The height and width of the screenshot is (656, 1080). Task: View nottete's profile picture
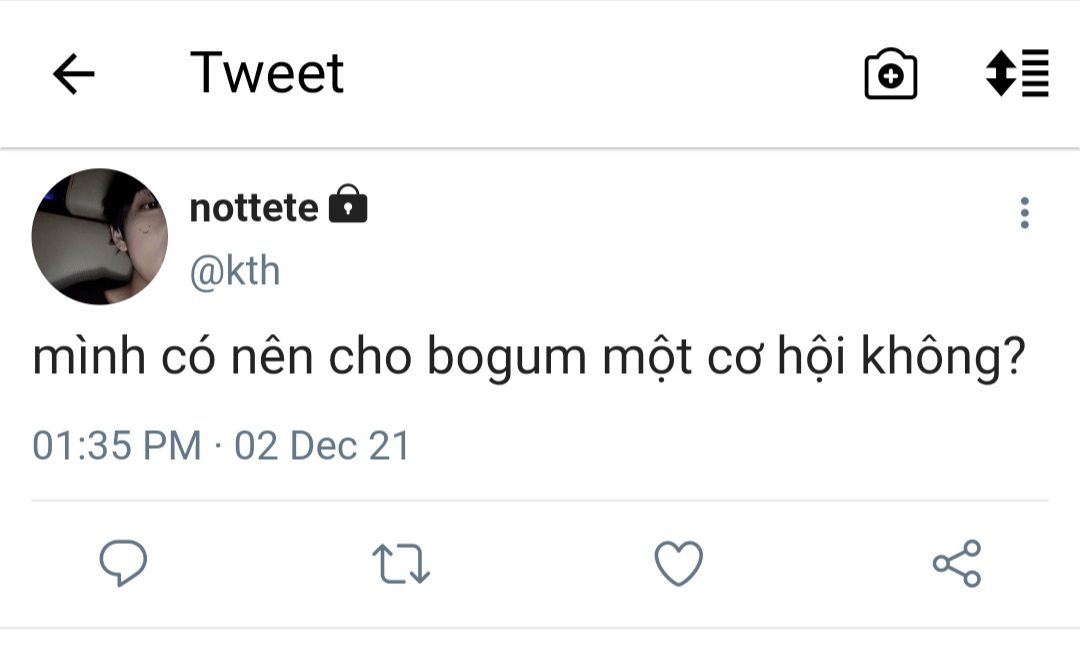tap(100, 236)
